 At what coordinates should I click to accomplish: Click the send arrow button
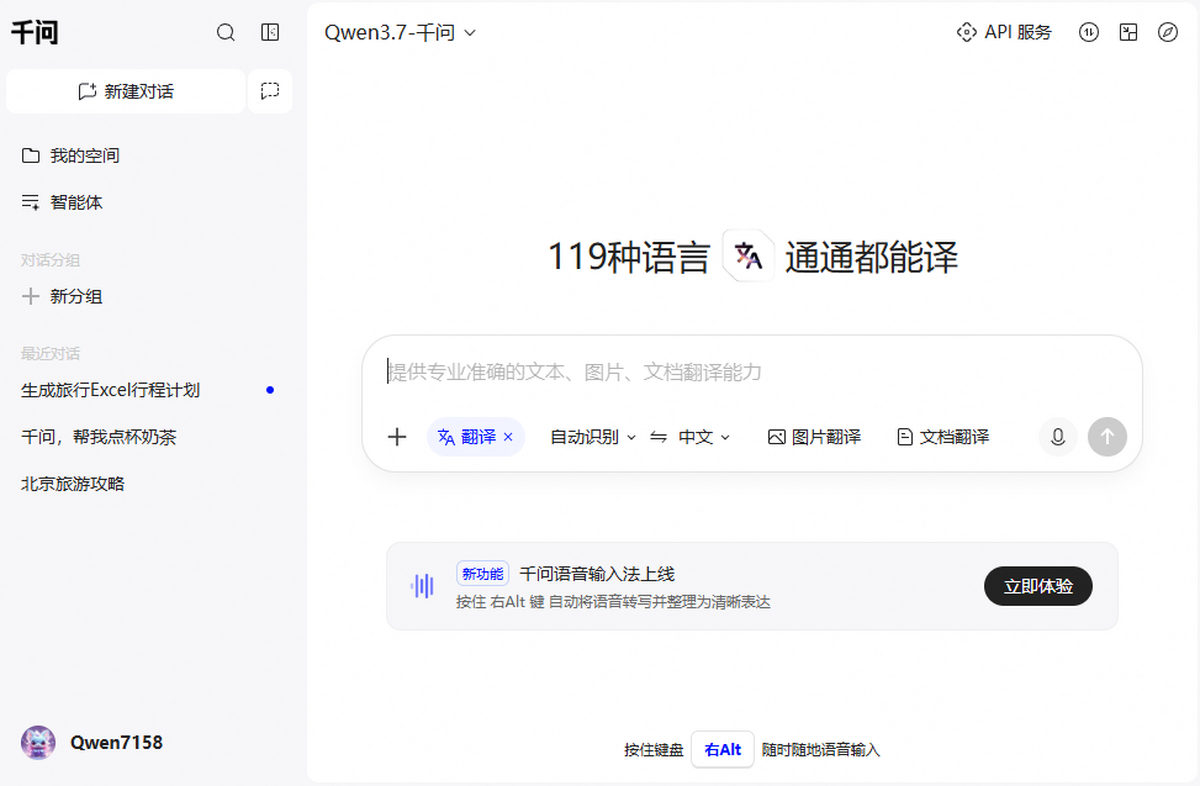(1107, 437)
